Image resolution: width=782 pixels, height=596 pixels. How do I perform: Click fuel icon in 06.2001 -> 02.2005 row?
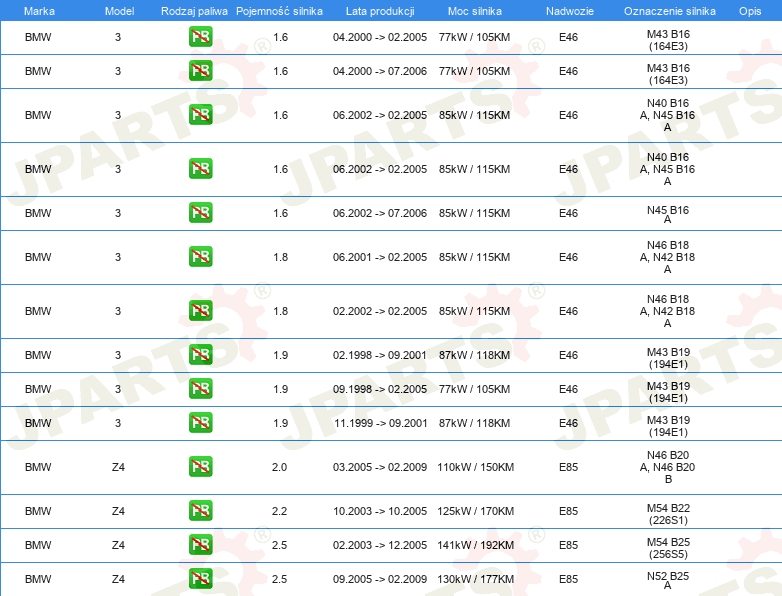200,257
